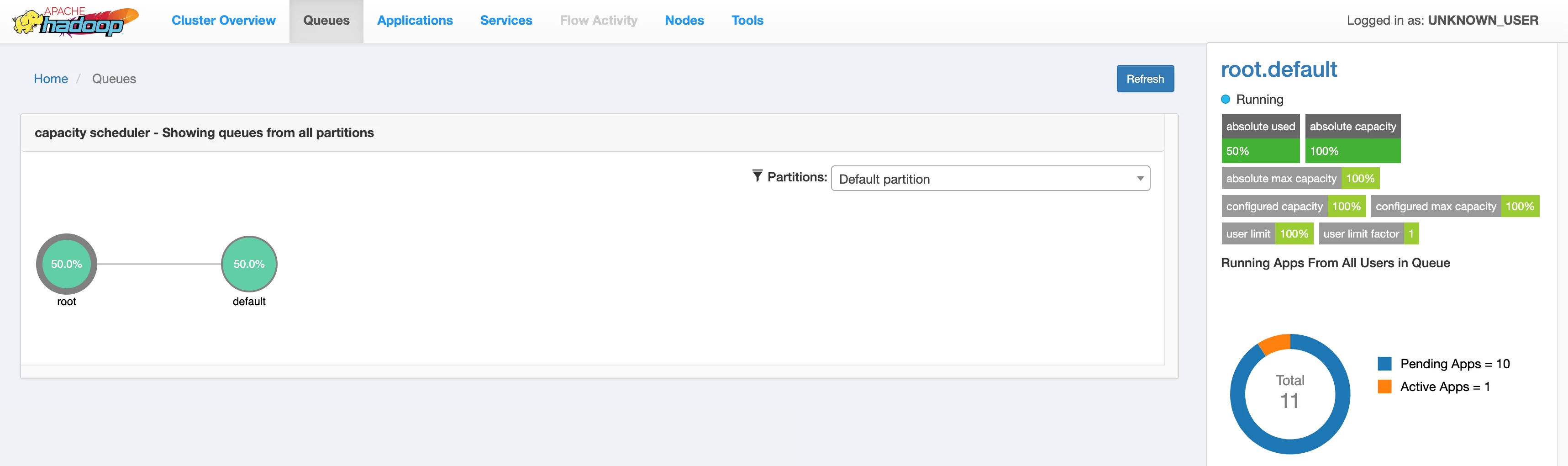Click the user limit factor label
Viewport: 1568px width, 466px height.
coord(1361,234)
